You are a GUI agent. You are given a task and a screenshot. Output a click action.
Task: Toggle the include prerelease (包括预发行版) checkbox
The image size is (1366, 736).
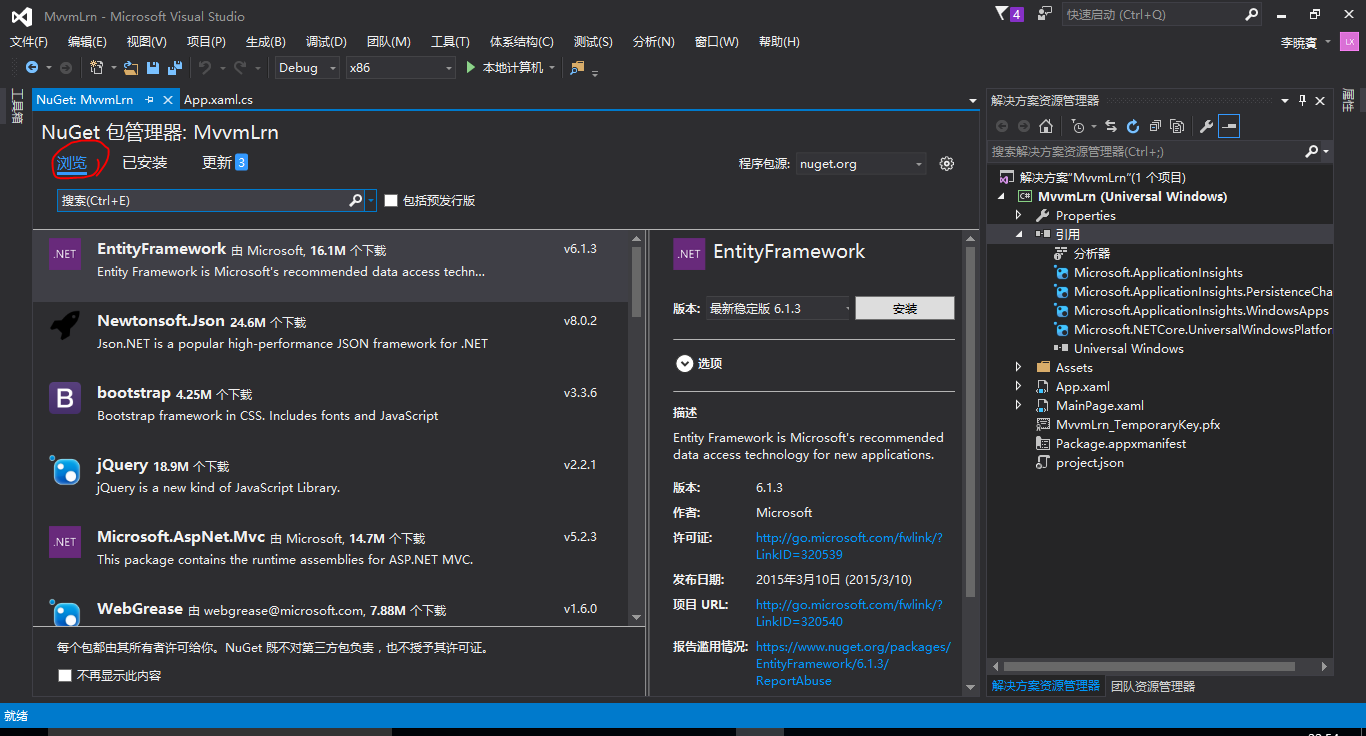coord(391,200)
